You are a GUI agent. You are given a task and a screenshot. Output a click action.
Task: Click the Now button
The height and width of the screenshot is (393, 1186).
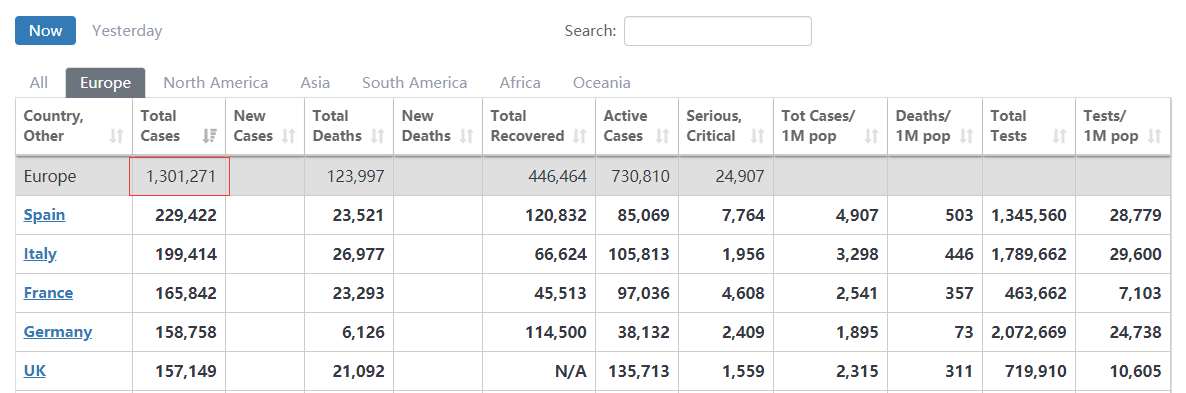click(45, 31)
